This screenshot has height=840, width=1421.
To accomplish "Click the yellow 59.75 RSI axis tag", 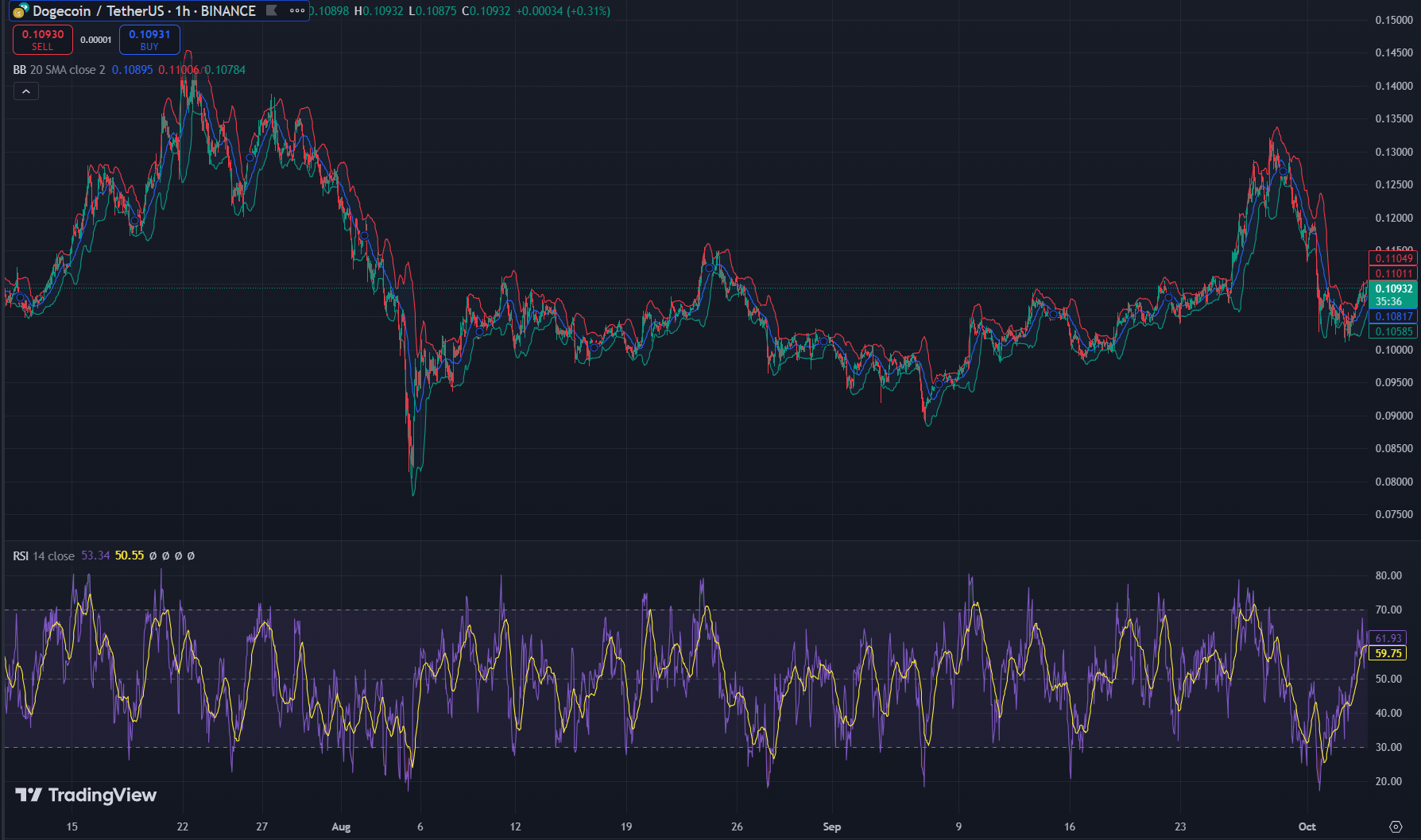I will coord(1388,653).
